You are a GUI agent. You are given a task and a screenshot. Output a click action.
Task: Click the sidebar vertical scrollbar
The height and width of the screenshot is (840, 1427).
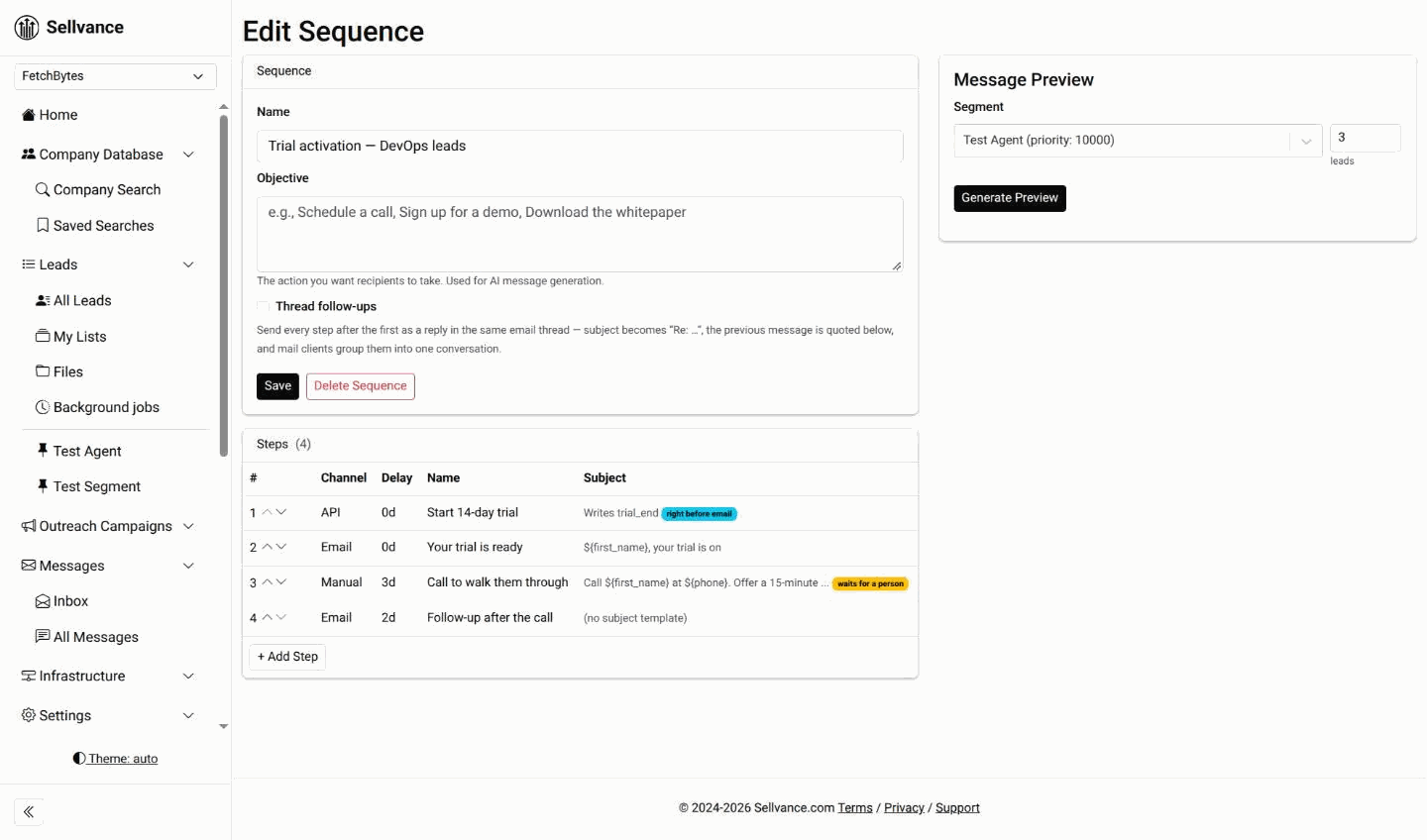tap(224, 285)
